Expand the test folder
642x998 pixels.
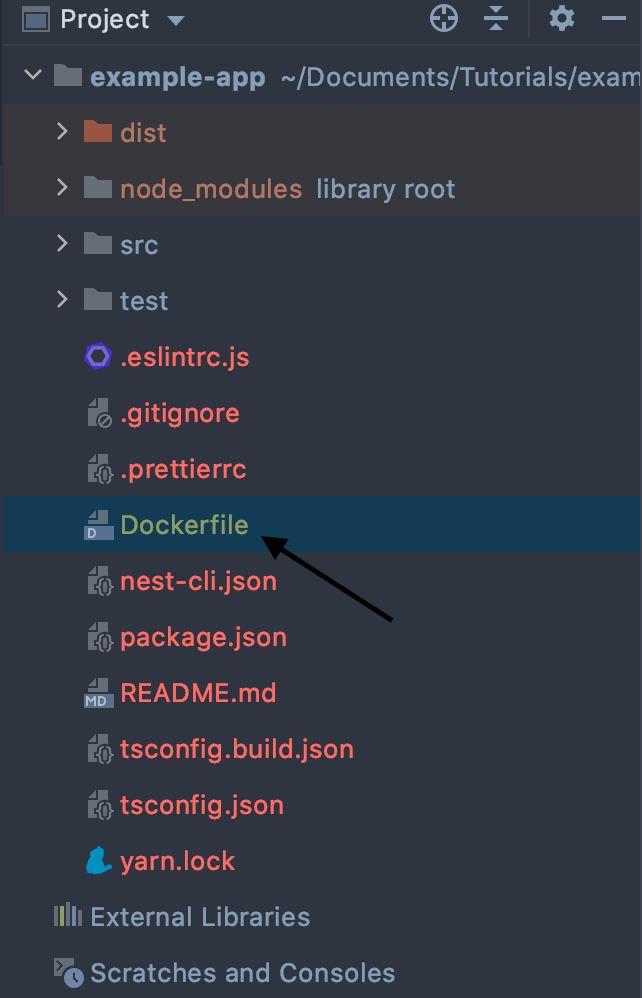pos(62,300)
